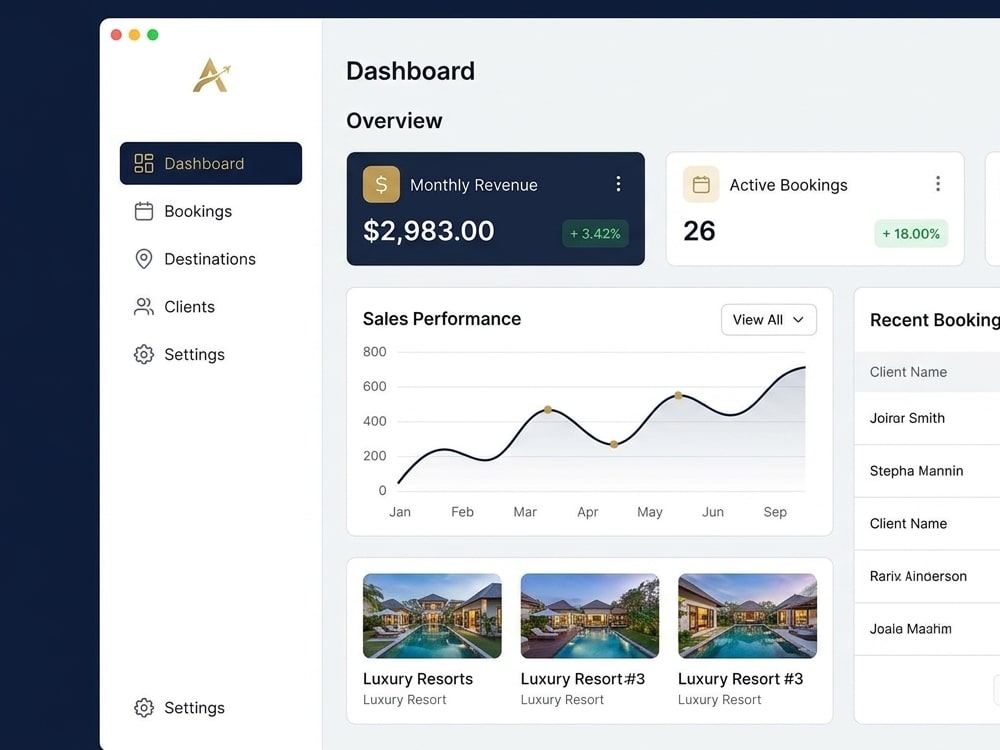The height and width of the screenshot is (750, 1000).
Task: Click the Clients people icon
Action: coord(143,307)
